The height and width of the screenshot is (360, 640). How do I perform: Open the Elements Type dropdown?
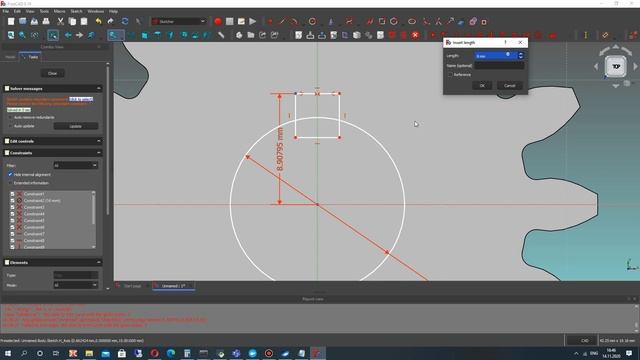76,275
